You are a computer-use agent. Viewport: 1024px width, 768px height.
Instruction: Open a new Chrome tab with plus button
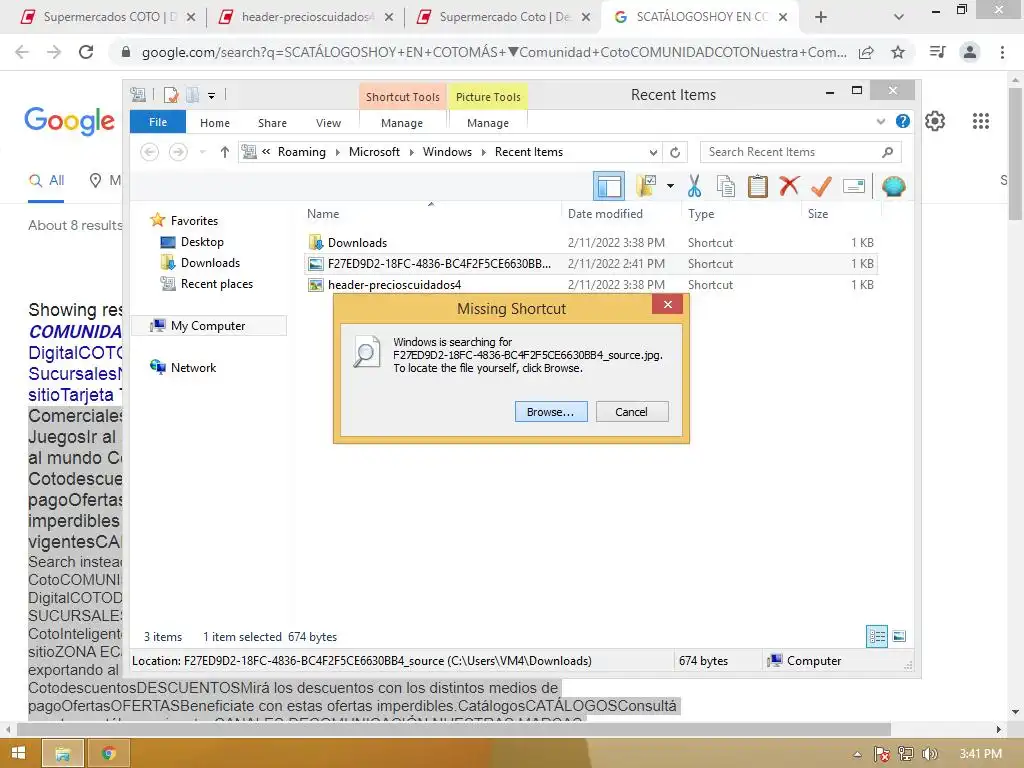821,17
